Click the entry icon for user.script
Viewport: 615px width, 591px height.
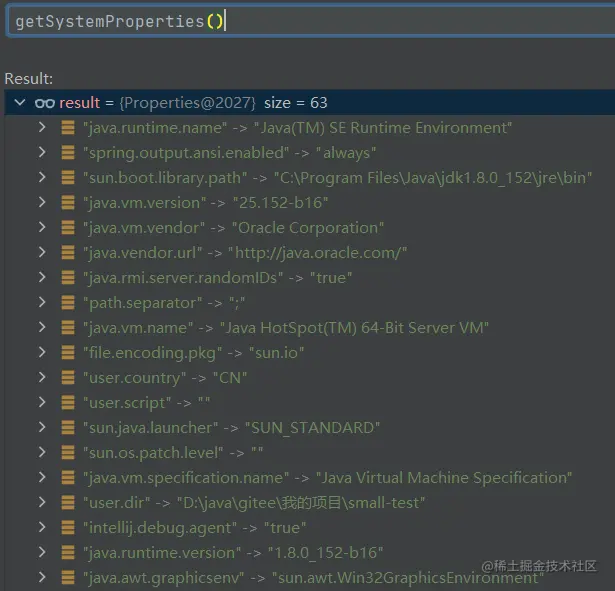pyautogui.click(x=68, y=403)
